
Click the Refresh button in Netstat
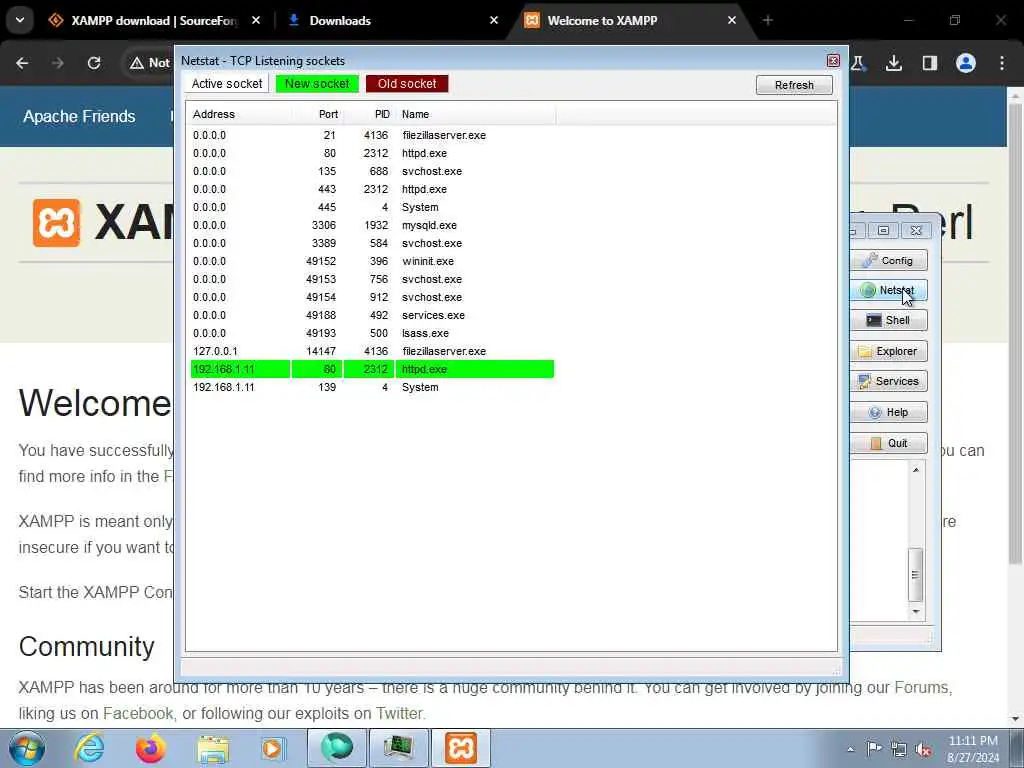click(794, 85)
